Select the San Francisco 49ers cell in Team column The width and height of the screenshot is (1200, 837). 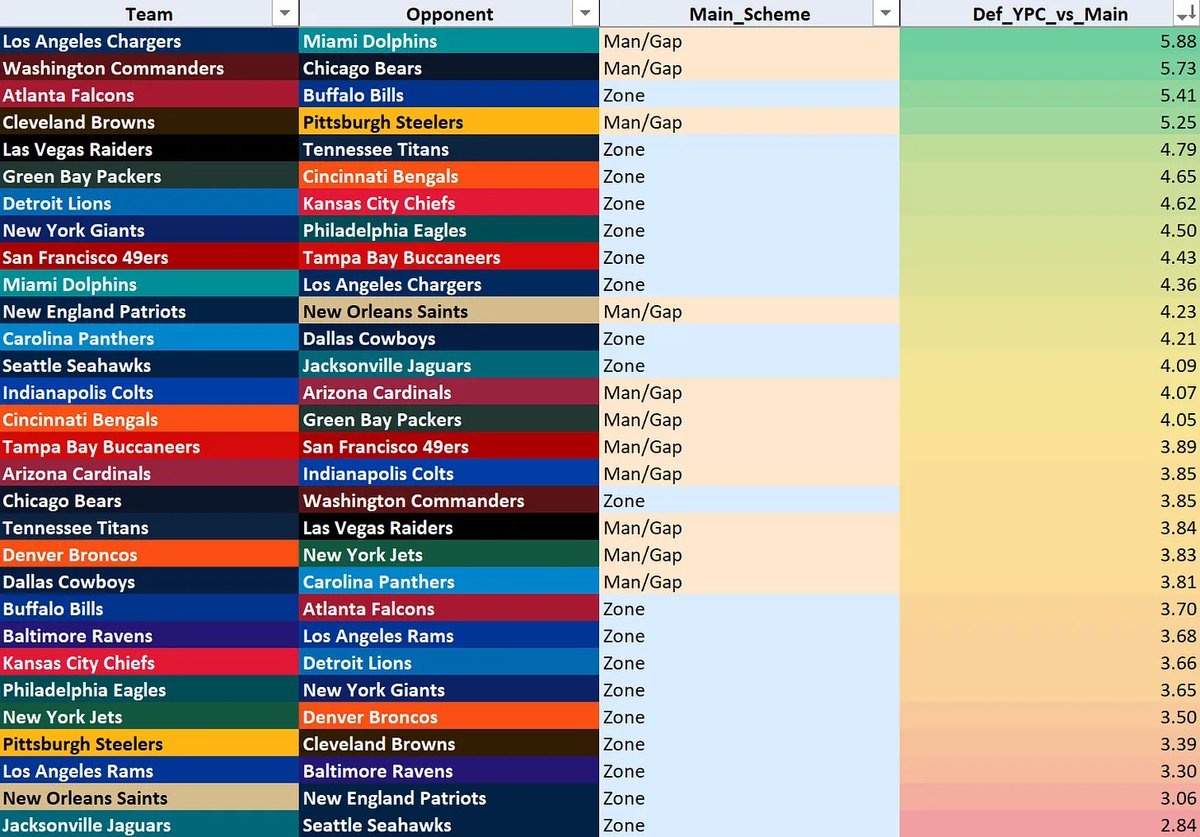pos(149,258)
